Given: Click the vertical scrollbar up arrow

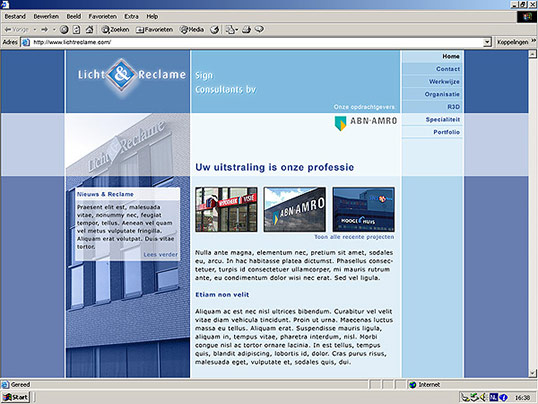Looking at the screenshot, I should (532, 54).
